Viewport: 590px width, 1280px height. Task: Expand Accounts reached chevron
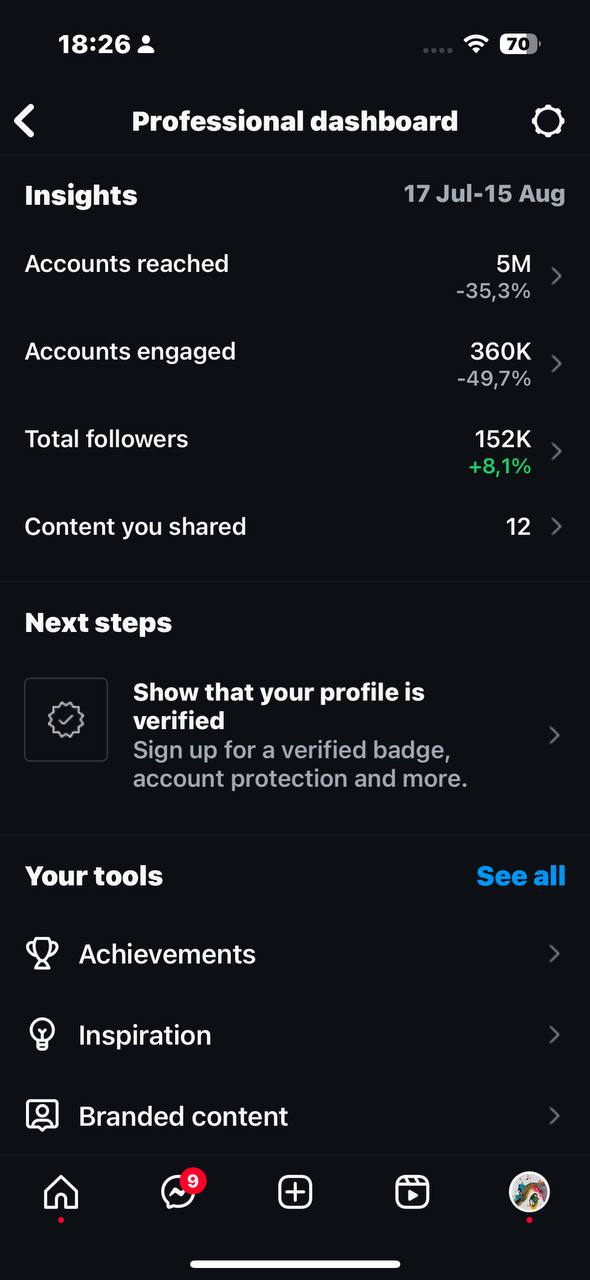coord(557,276)
